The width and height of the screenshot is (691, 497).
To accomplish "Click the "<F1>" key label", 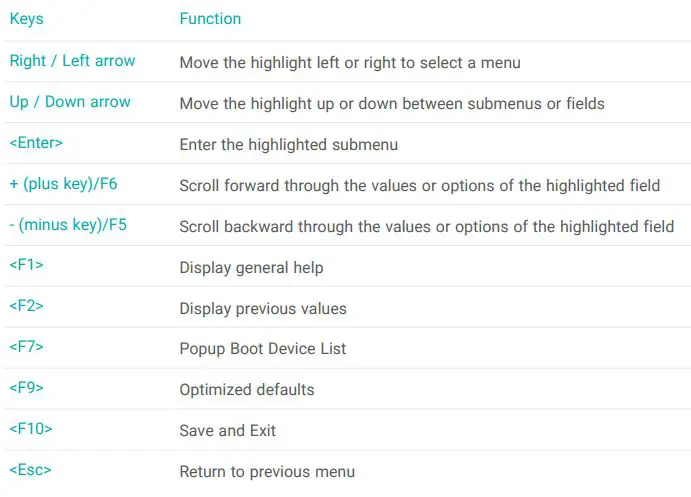I will pyautogui.click(x=27, y=266).
